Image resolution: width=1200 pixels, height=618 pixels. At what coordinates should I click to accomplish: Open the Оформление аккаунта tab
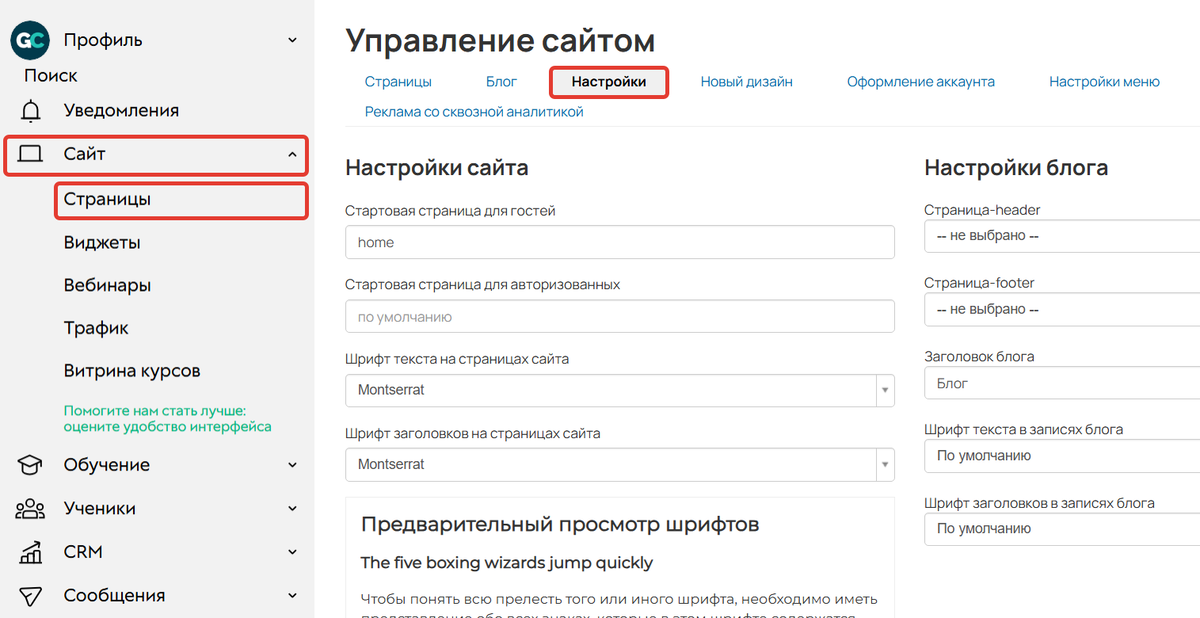pos(921,82)
